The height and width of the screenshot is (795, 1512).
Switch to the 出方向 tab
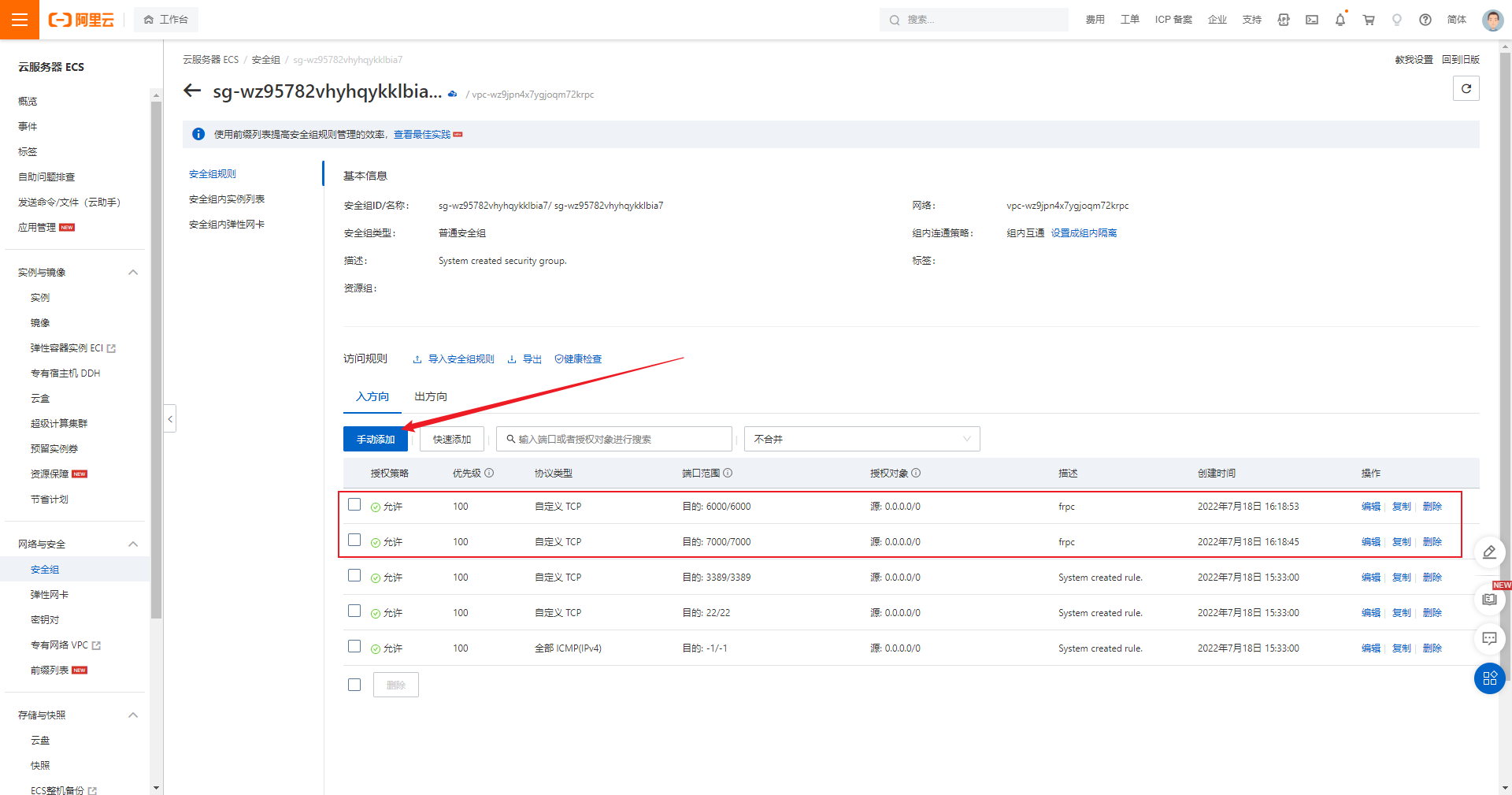[x=431, y=396]
